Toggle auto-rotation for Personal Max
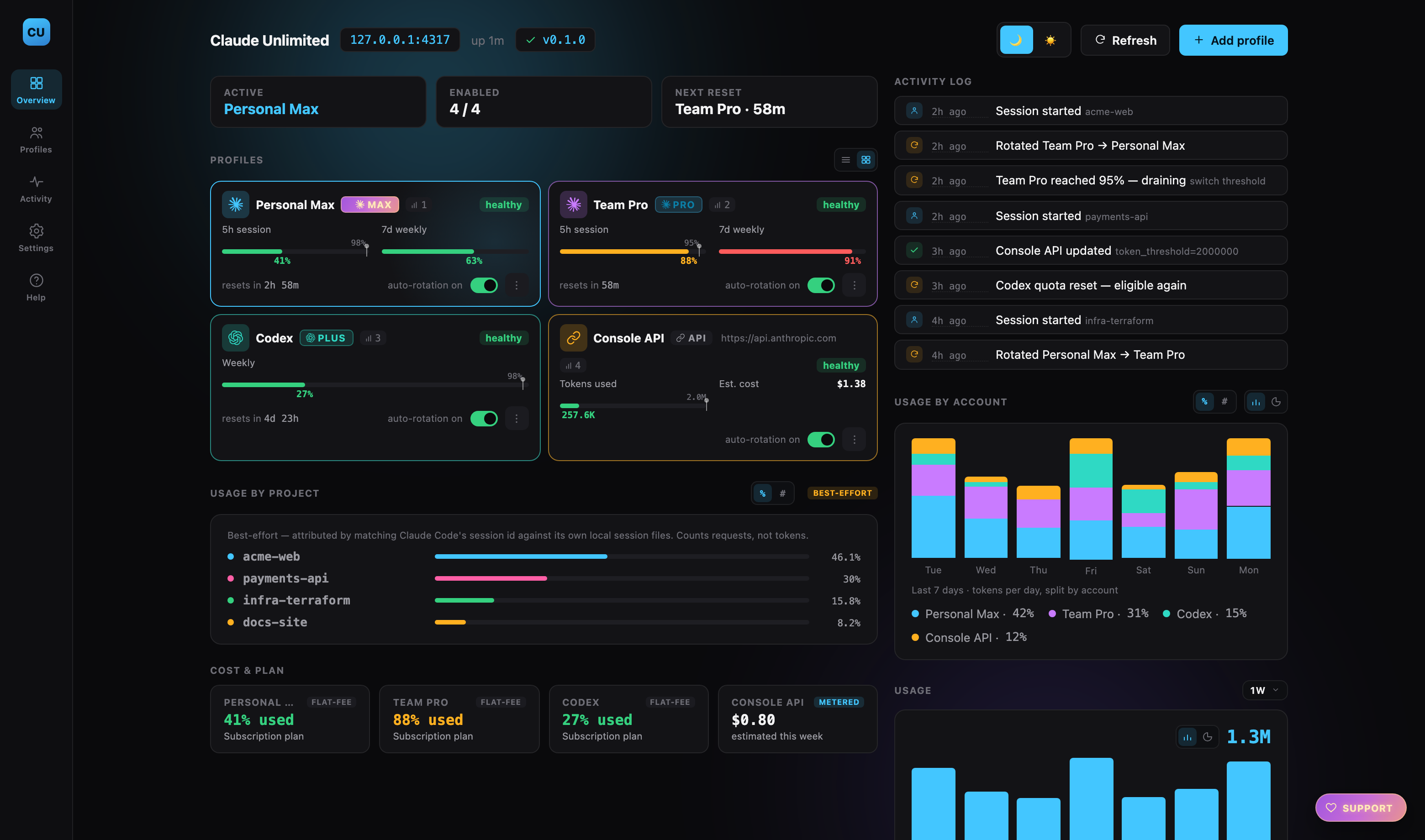Screen dimensions: 1425x840 484,285
